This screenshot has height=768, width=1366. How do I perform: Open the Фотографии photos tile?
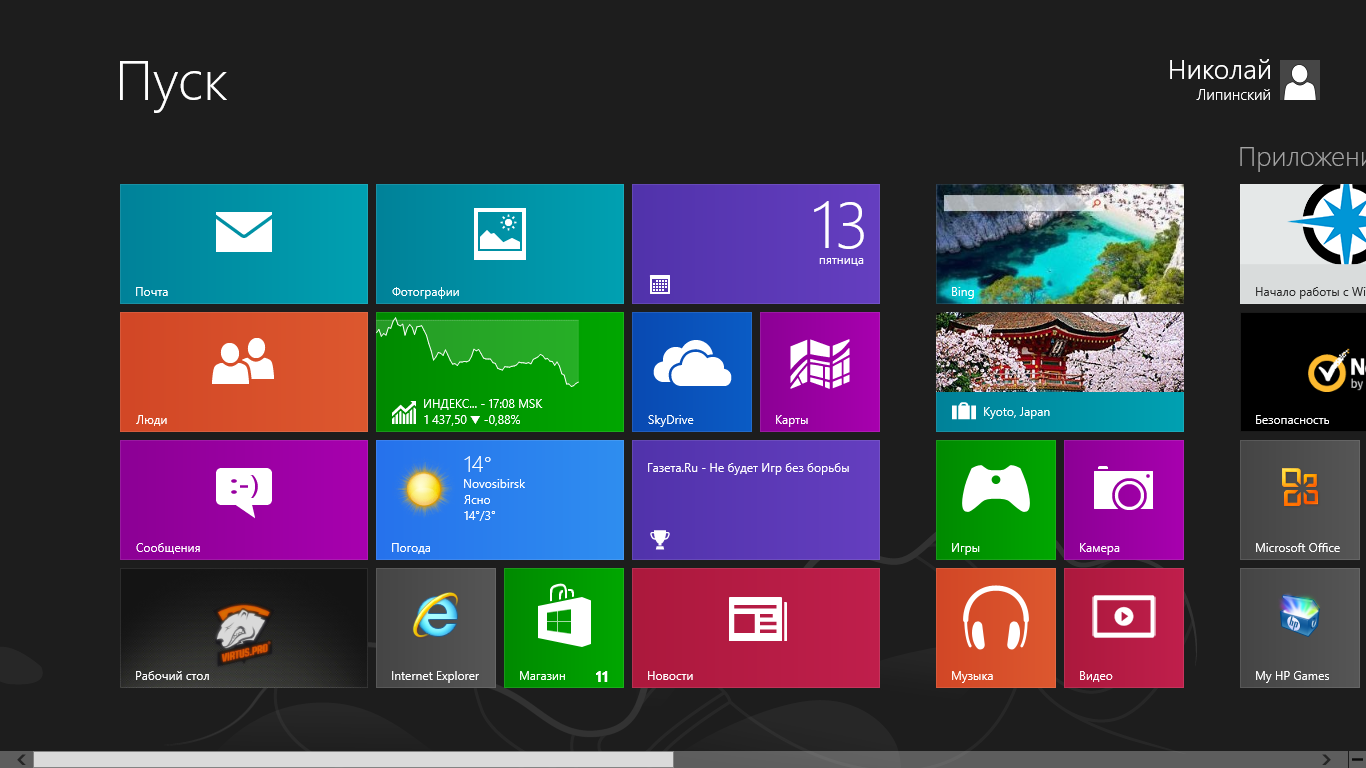tap(500, 244)
